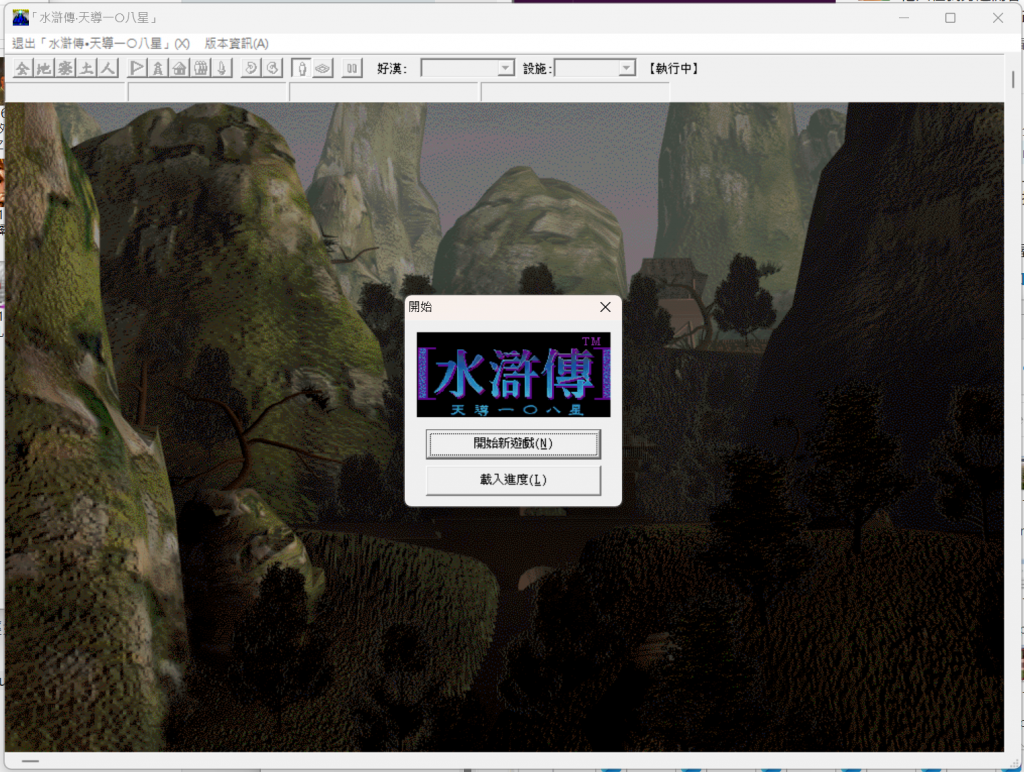
Task: Click the 開始 dialog title text
Action: pyautogui.click(x=421, y=307)
